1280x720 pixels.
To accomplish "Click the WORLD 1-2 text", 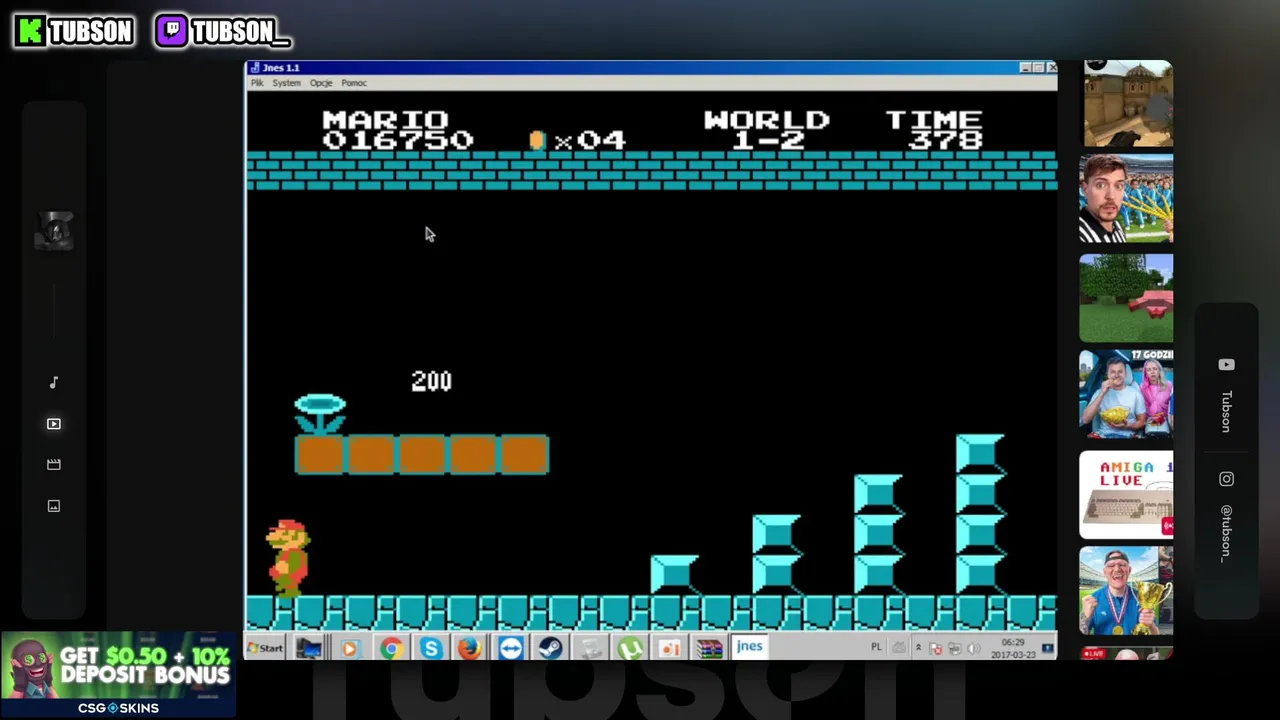I will (767, 131).
